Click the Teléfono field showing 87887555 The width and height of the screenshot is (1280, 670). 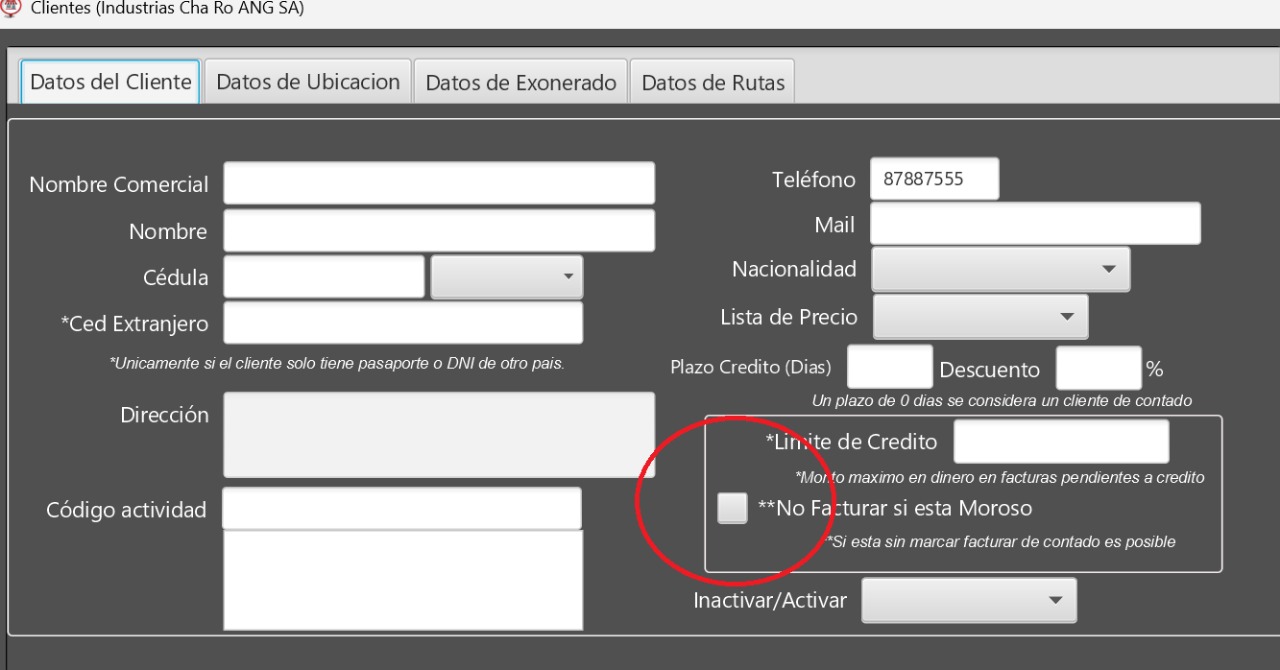(934, 180)
